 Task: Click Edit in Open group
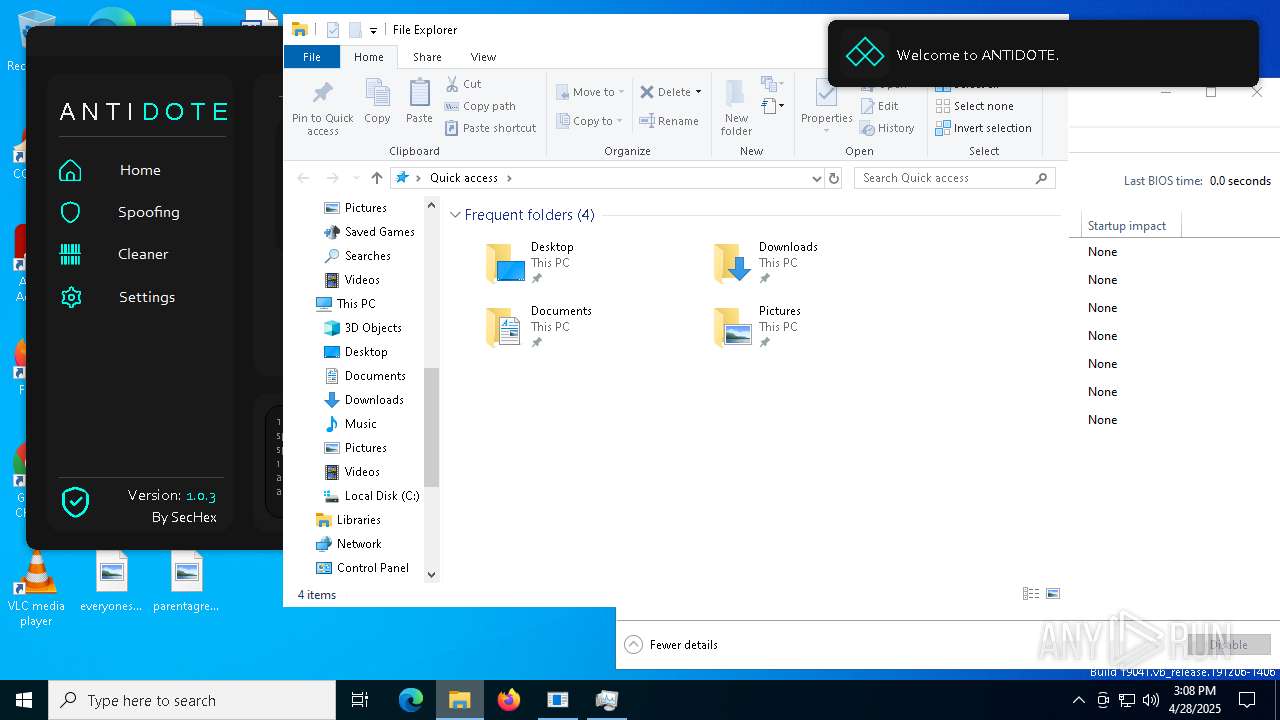[x=880, y=106]
